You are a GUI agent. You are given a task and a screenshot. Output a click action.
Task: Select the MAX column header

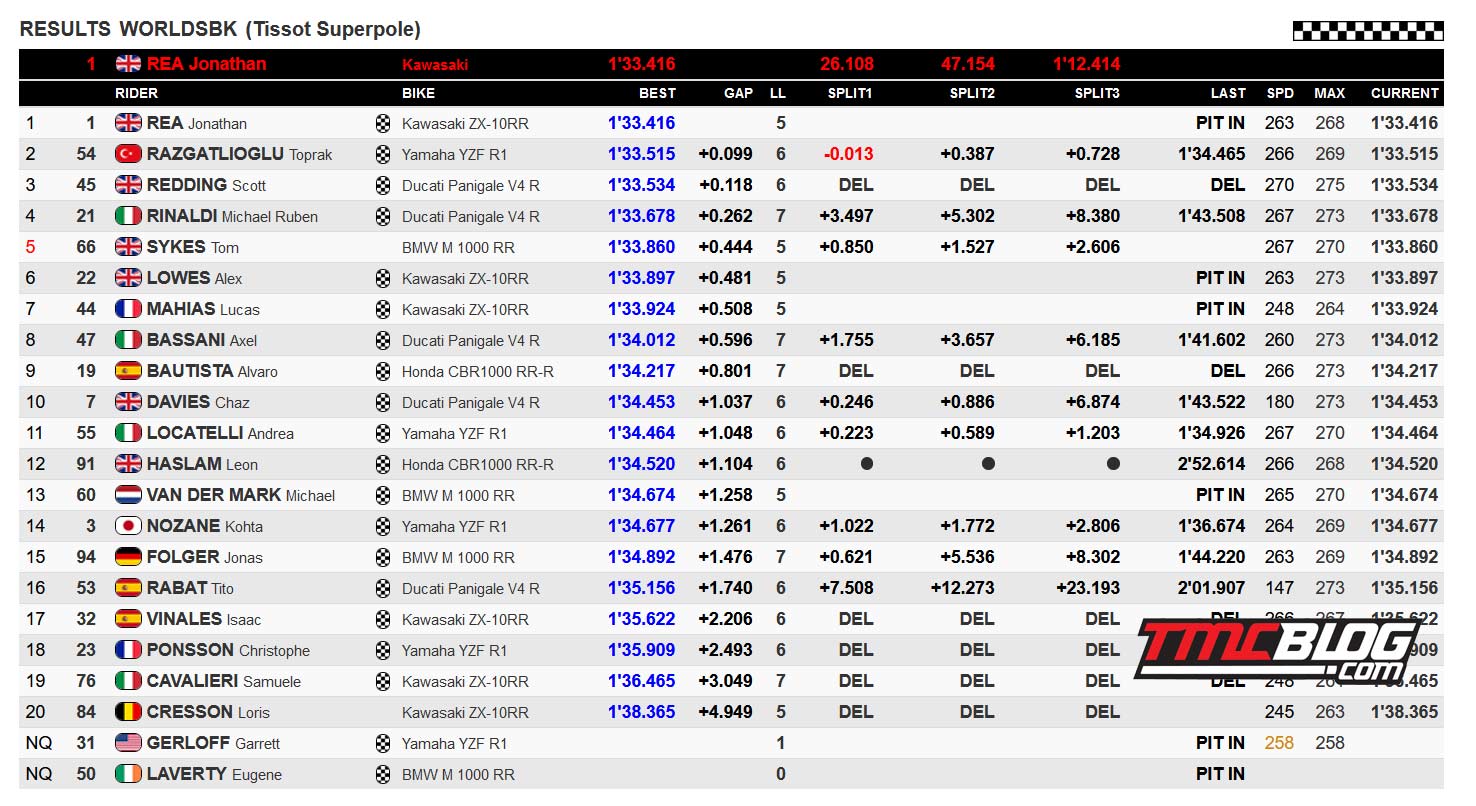[1329, 93]
